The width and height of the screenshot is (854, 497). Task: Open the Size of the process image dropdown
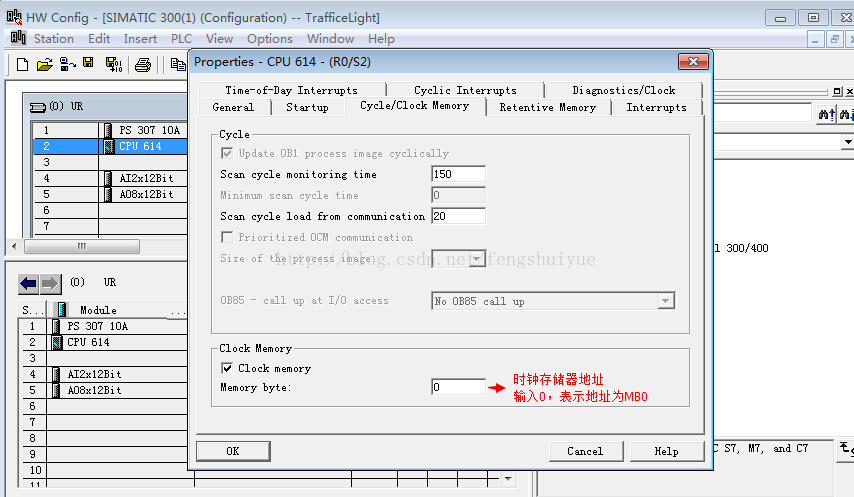(477, 259)
